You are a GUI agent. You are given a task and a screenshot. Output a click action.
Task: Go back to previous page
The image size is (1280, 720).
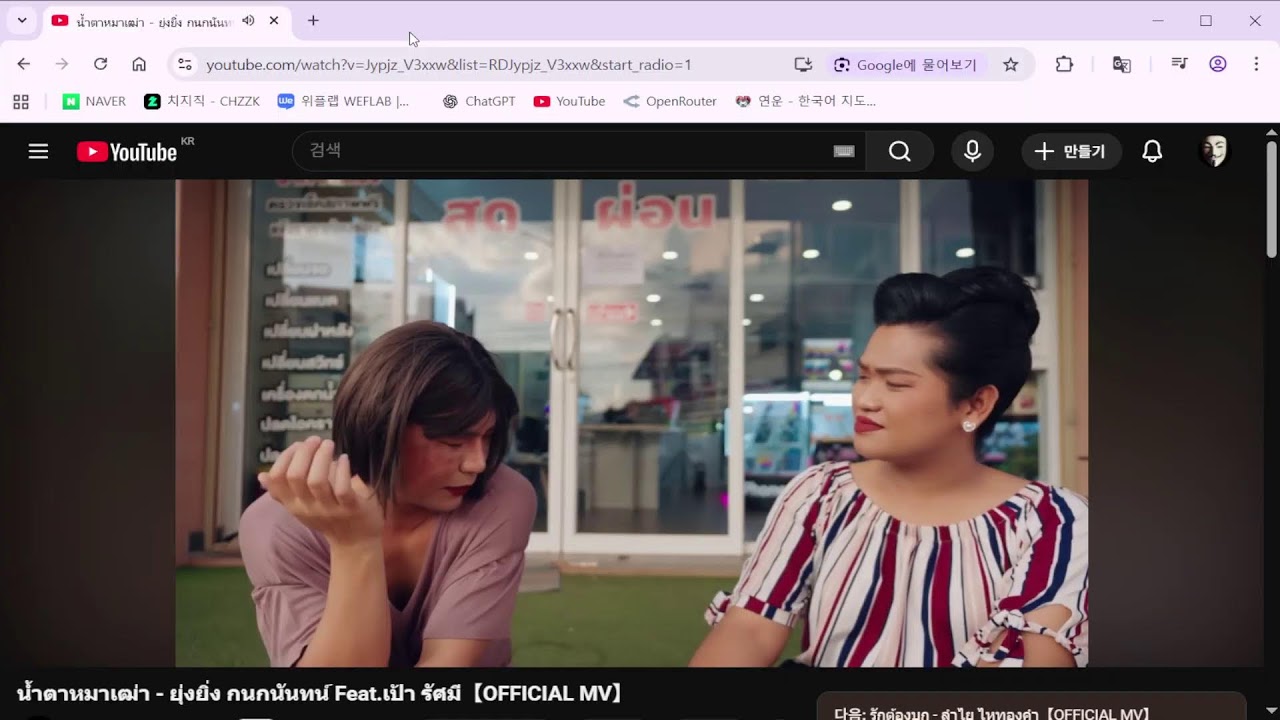pos(24,64)
